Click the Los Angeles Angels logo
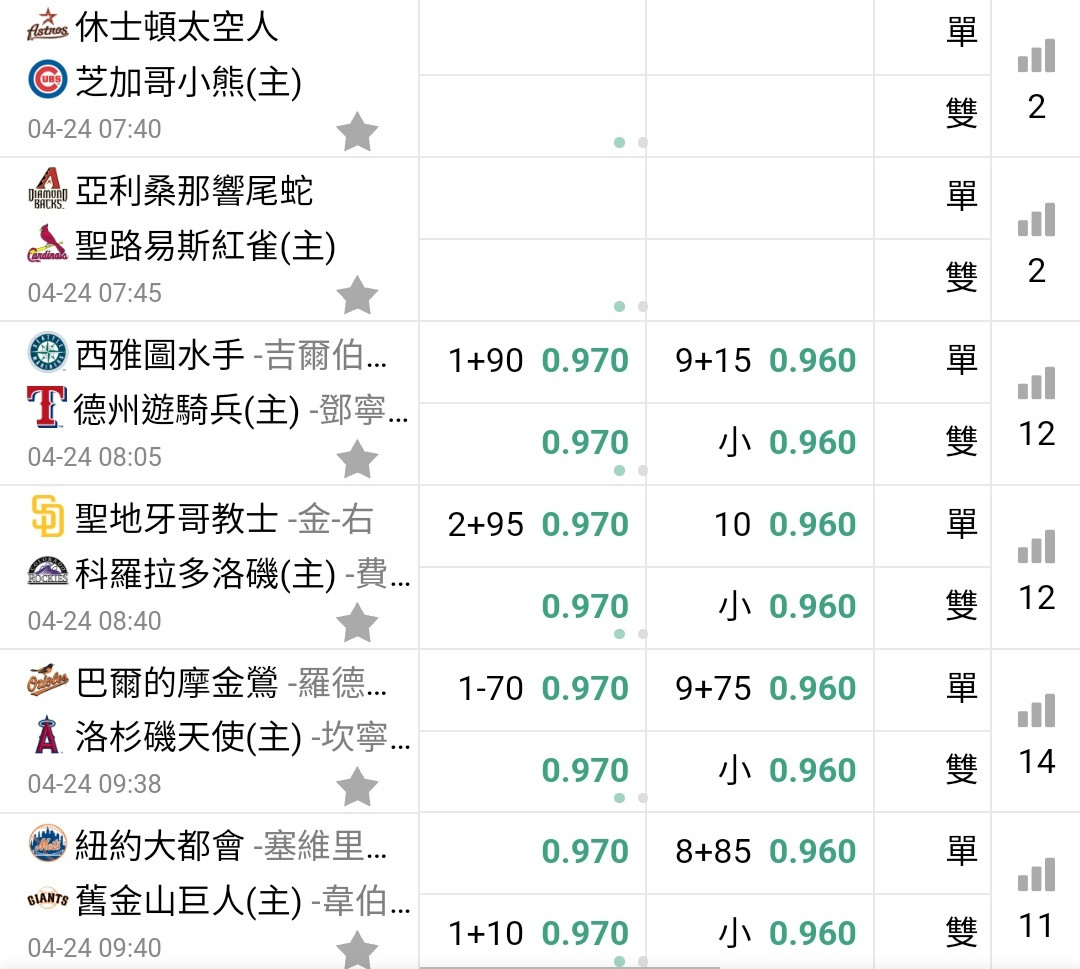1080x969 pixels. pyautogui.click(x=47, y=735)
